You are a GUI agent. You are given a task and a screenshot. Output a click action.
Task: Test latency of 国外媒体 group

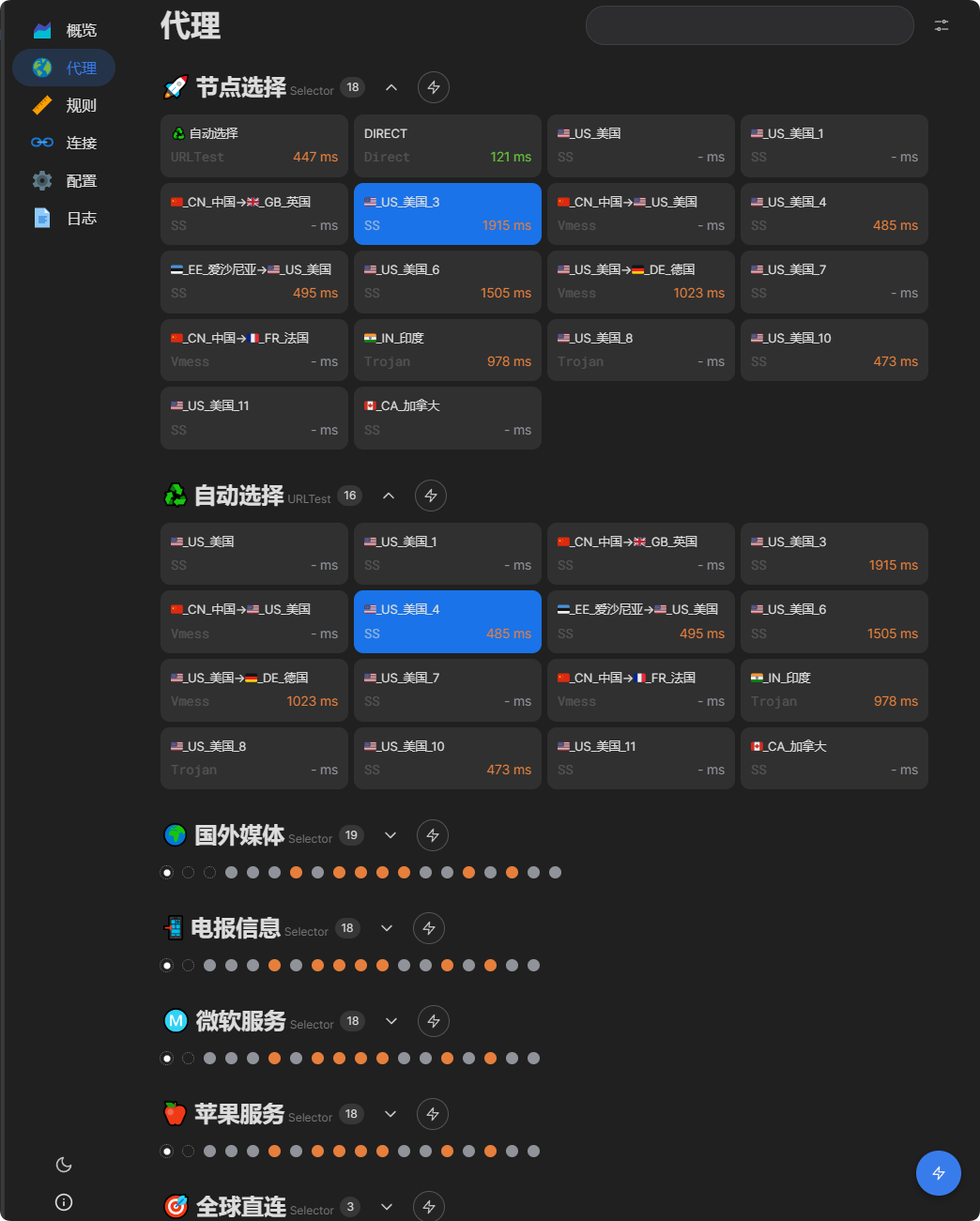click(x=432, y=835)
